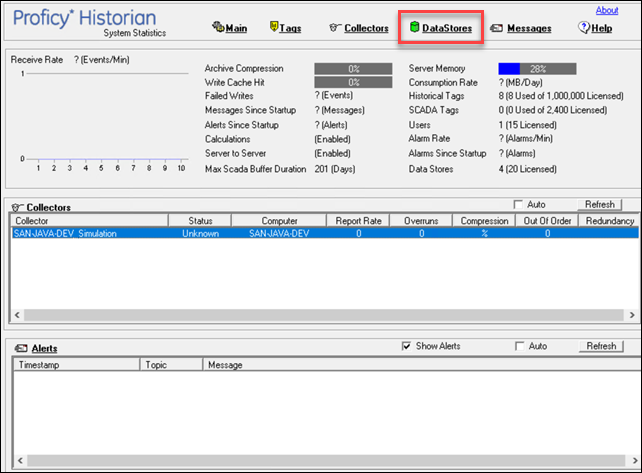
Task: Open the Tags page
Action: point(290,28)
